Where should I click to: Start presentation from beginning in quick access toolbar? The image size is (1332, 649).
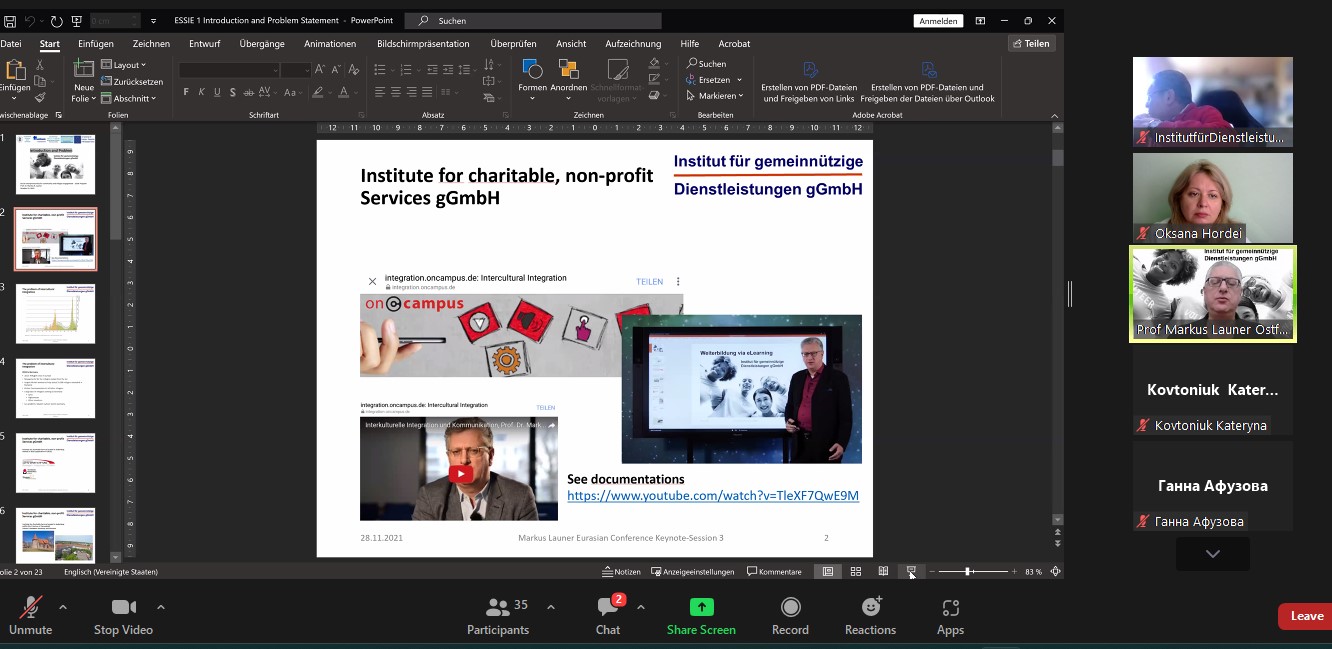coord(76,20)
